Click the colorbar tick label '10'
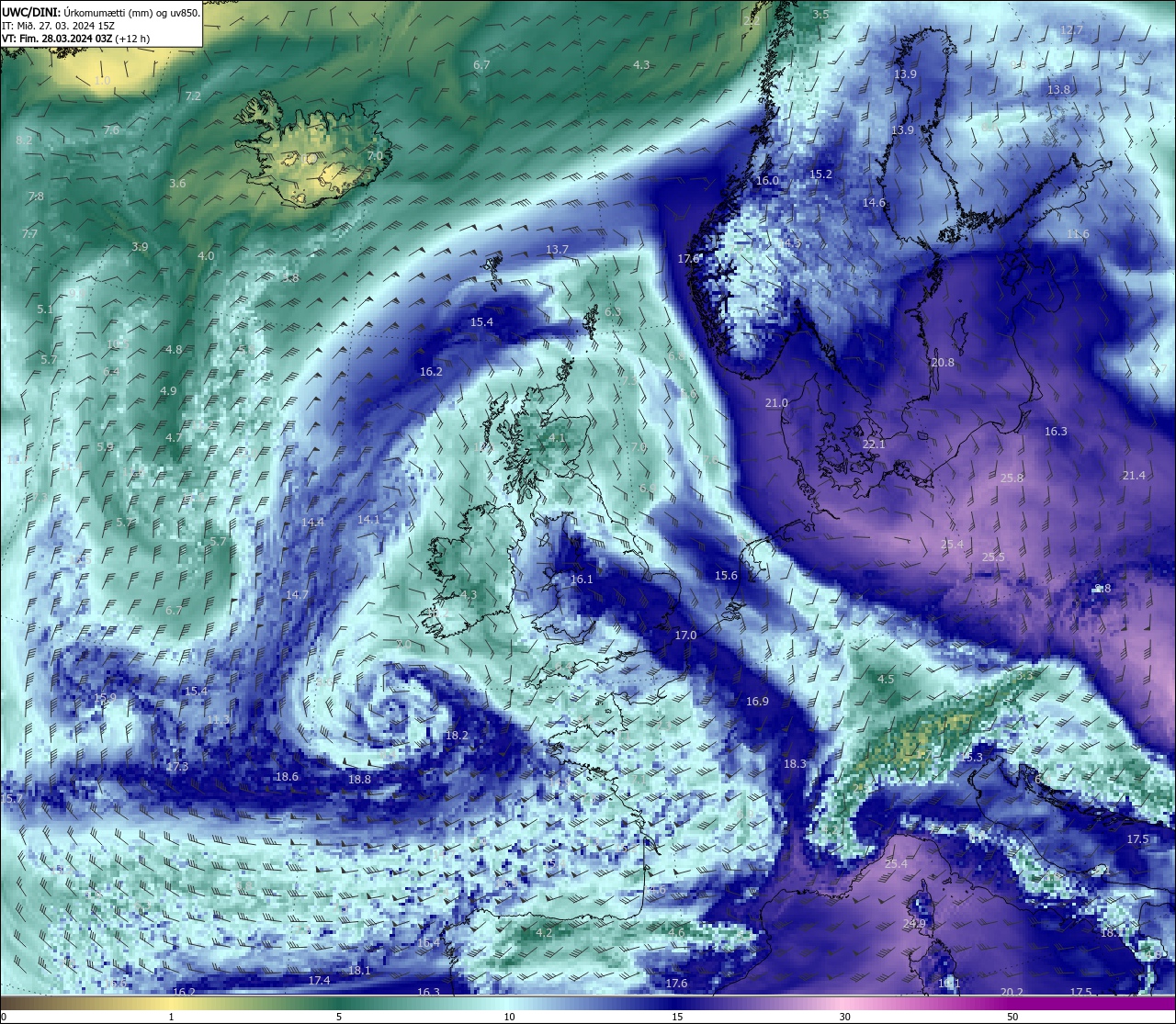Screen dimensions: 1176x1024 coord(508,1017)
